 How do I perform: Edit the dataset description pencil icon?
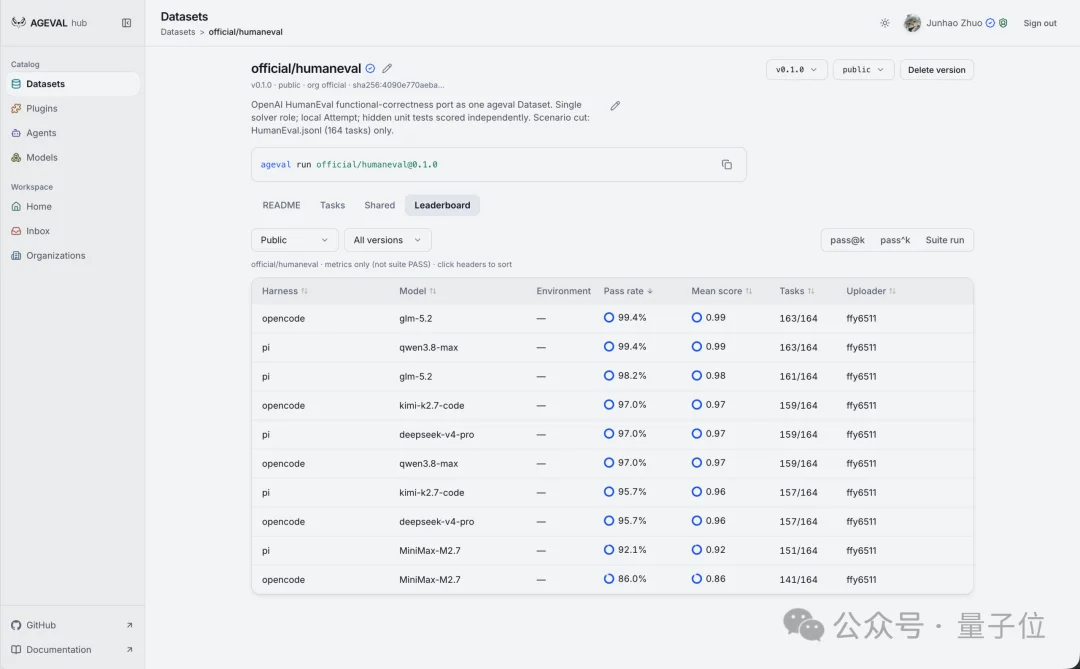pyautogui.click(x=615, y=105)
